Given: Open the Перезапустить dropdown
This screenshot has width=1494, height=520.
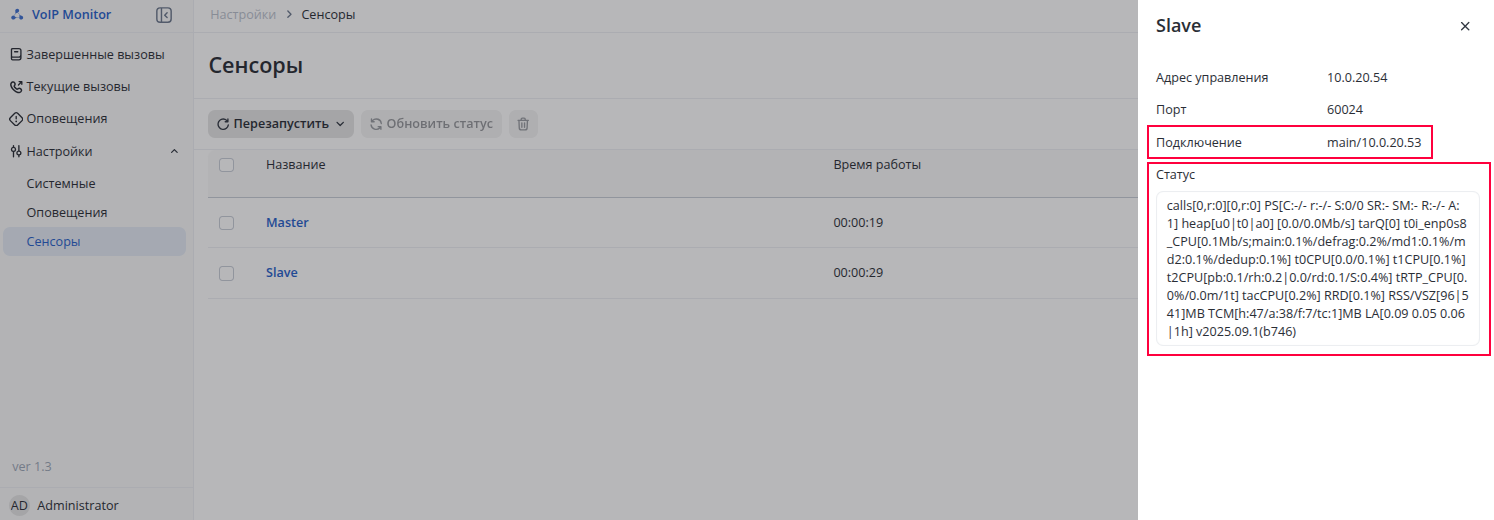Looking at the screenshot, I should click(x=281, y=124).
